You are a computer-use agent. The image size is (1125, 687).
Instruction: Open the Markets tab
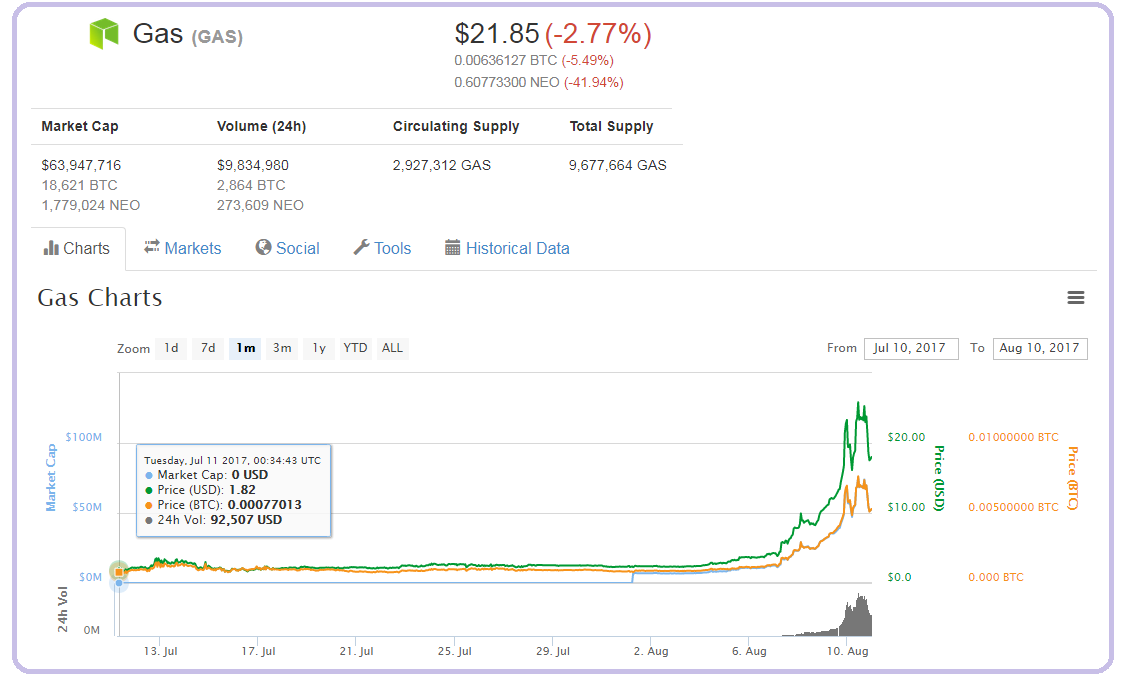183,248
